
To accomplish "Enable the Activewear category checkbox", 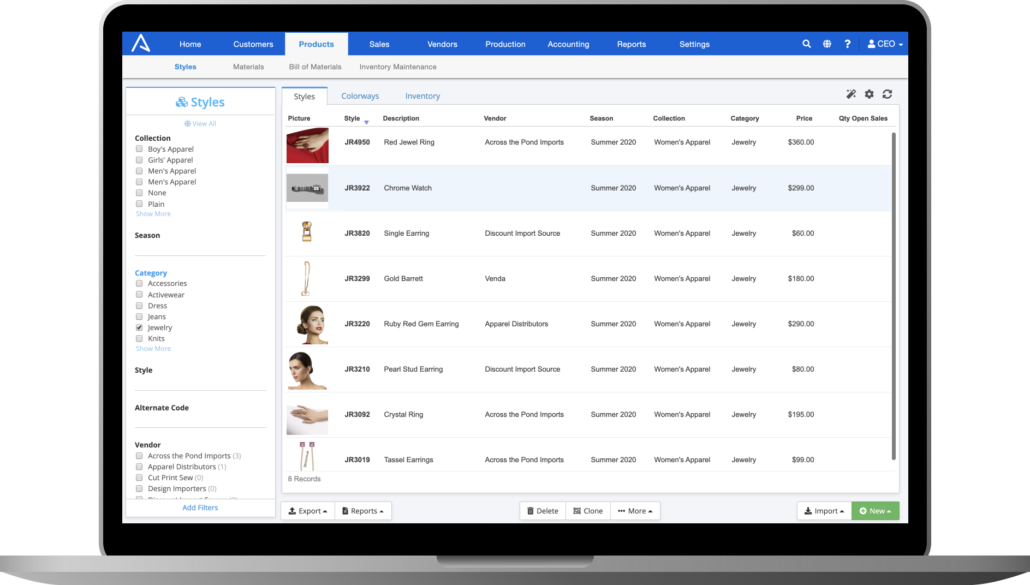I will click(139, 295).
